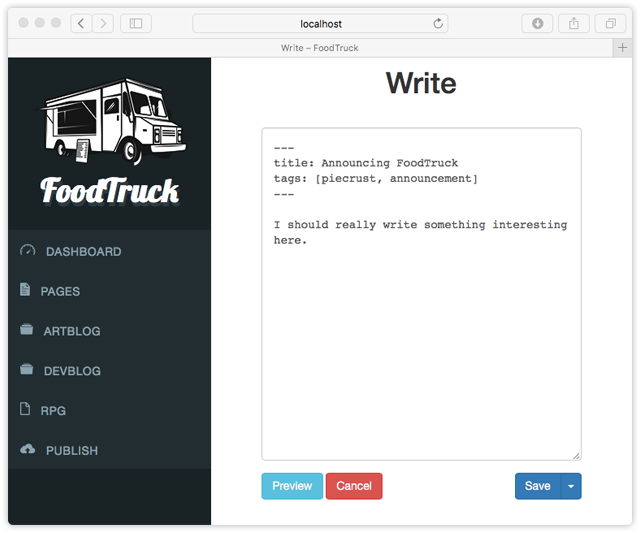This screenshot has width=640, height=533.
Task: Go back with browser back arrow
Action: (81, 23)
